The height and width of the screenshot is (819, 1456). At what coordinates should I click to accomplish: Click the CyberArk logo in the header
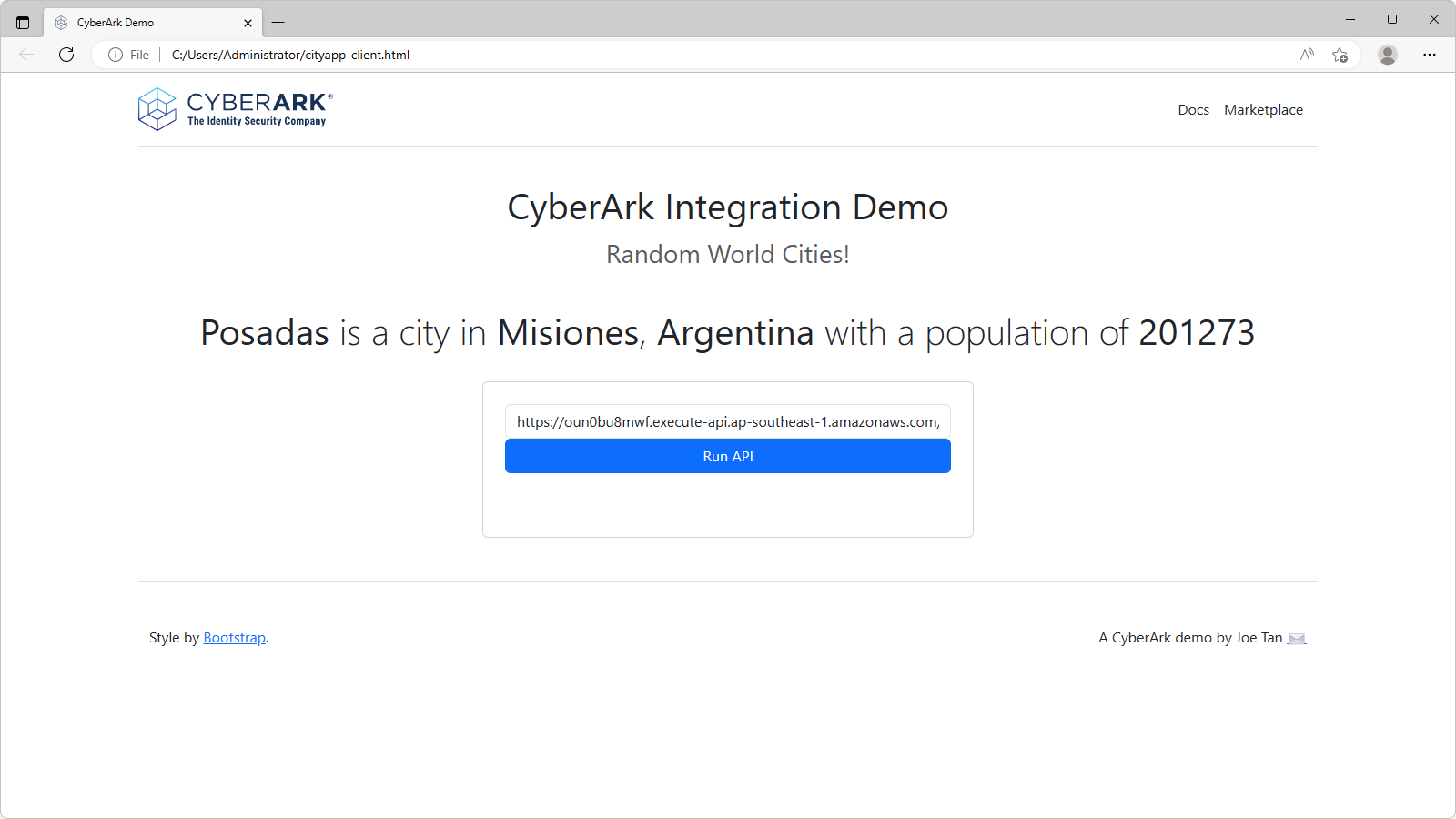[233, 108]
